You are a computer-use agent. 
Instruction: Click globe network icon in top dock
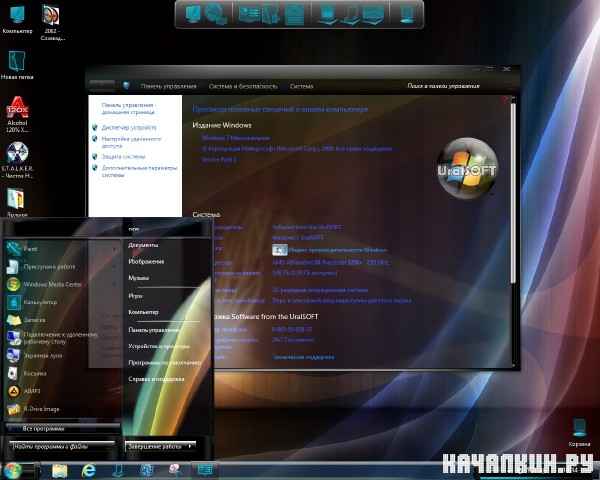pos(214,15)
